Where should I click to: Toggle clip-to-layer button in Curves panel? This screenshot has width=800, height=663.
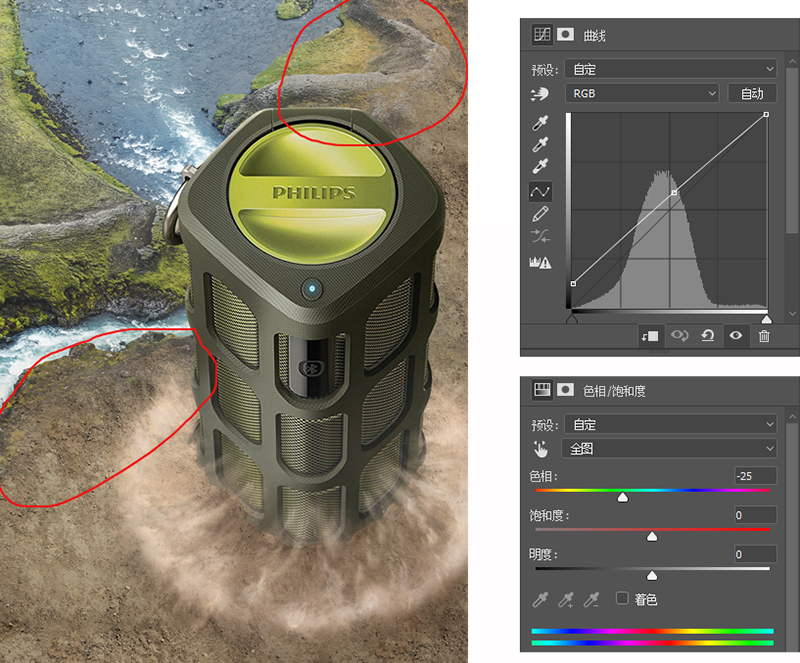point(650,336)
